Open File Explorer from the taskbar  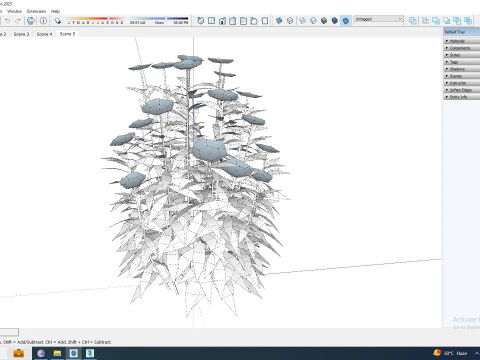57,353
